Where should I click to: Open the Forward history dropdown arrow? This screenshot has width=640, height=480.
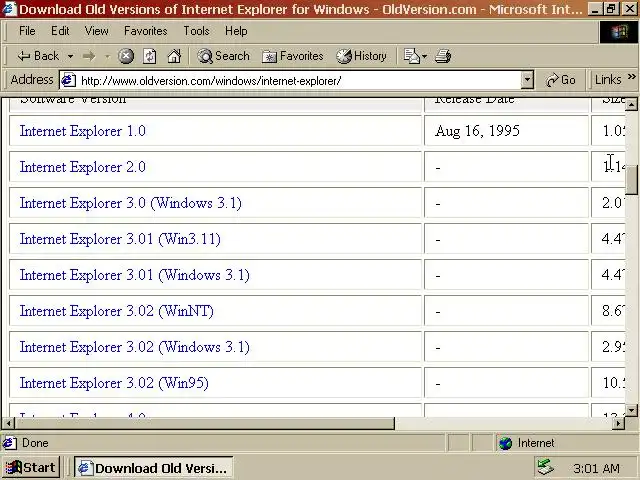(107, 56)
